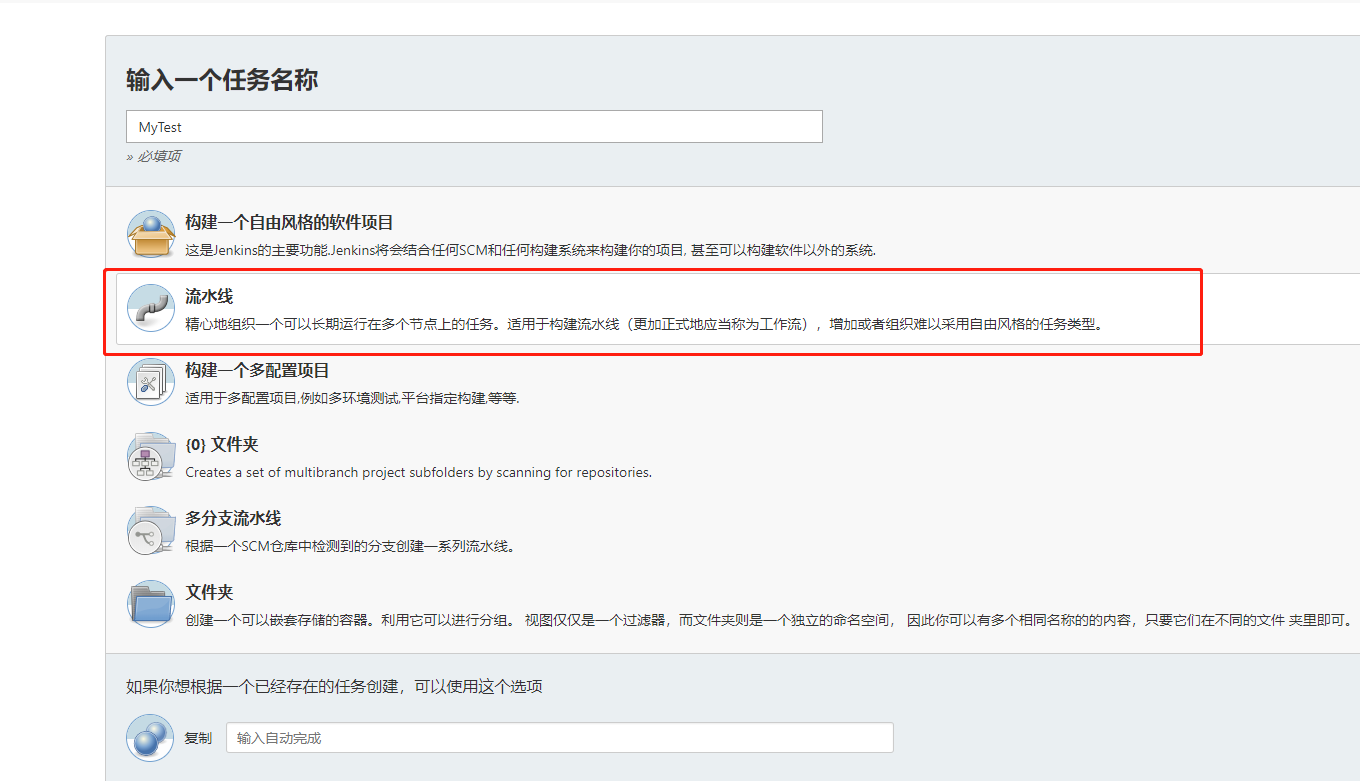Click description starting 这是Jenkins的主要功能

pyautogui.click(x=530, y=250)
